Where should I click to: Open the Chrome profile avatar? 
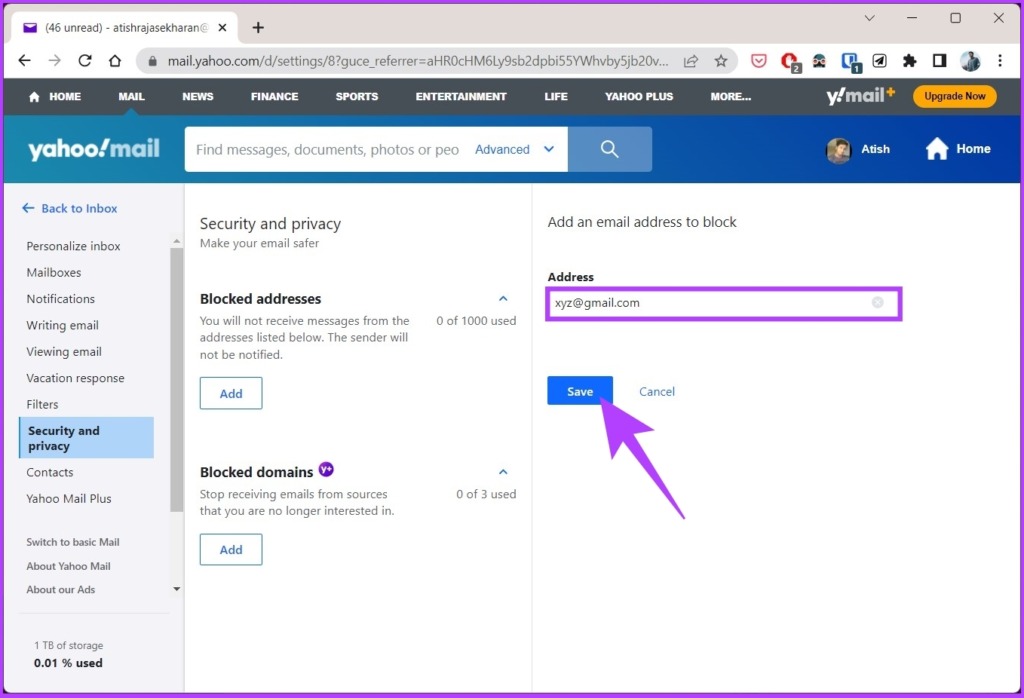970,60
